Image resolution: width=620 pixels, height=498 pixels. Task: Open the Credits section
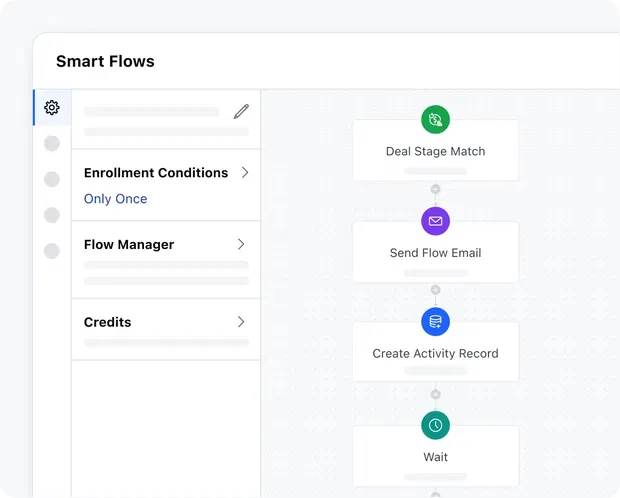point(108,322)
